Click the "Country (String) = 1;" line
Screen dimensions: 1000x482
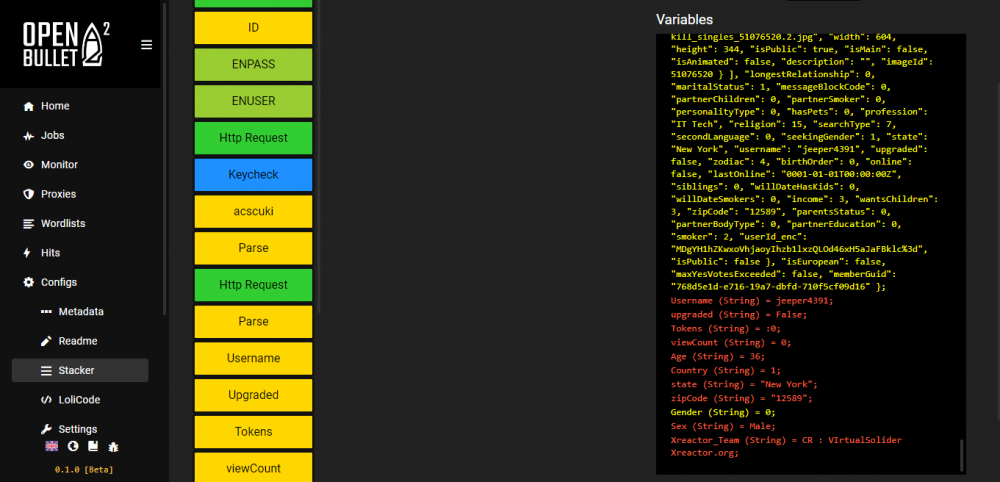point(726,370)
